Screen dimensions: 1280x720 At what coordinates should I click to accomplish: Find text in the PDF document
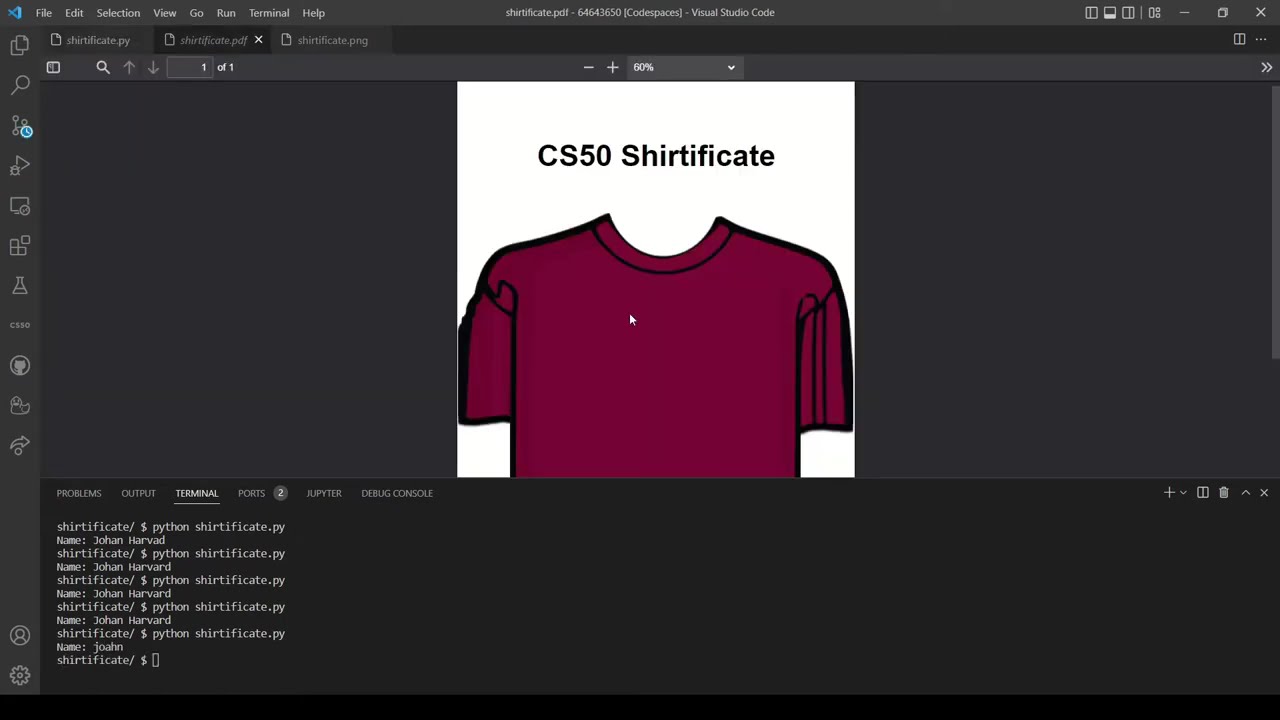coord(103,67)
